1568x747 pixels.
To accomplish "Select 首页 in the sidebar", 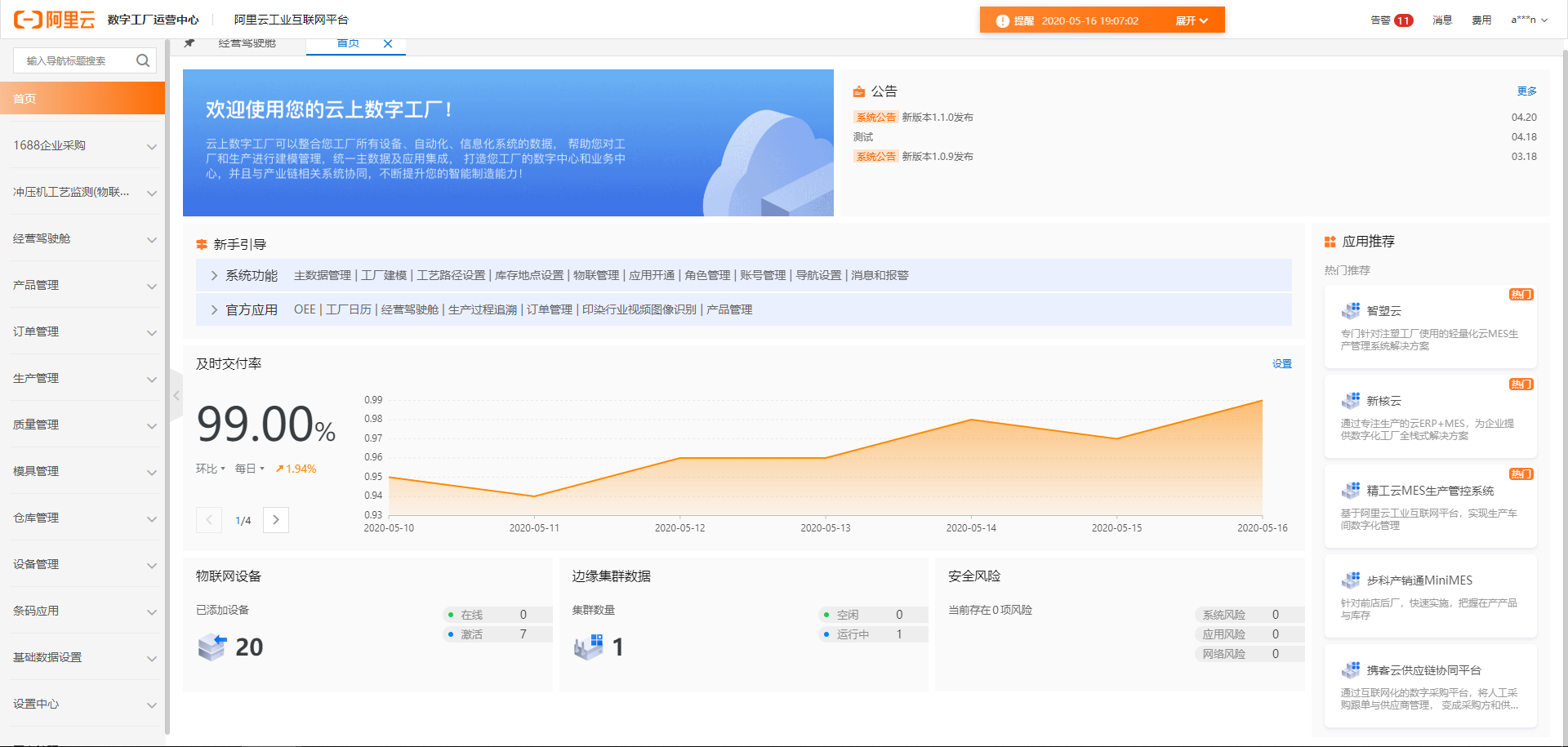I will [x=82, y=99].
